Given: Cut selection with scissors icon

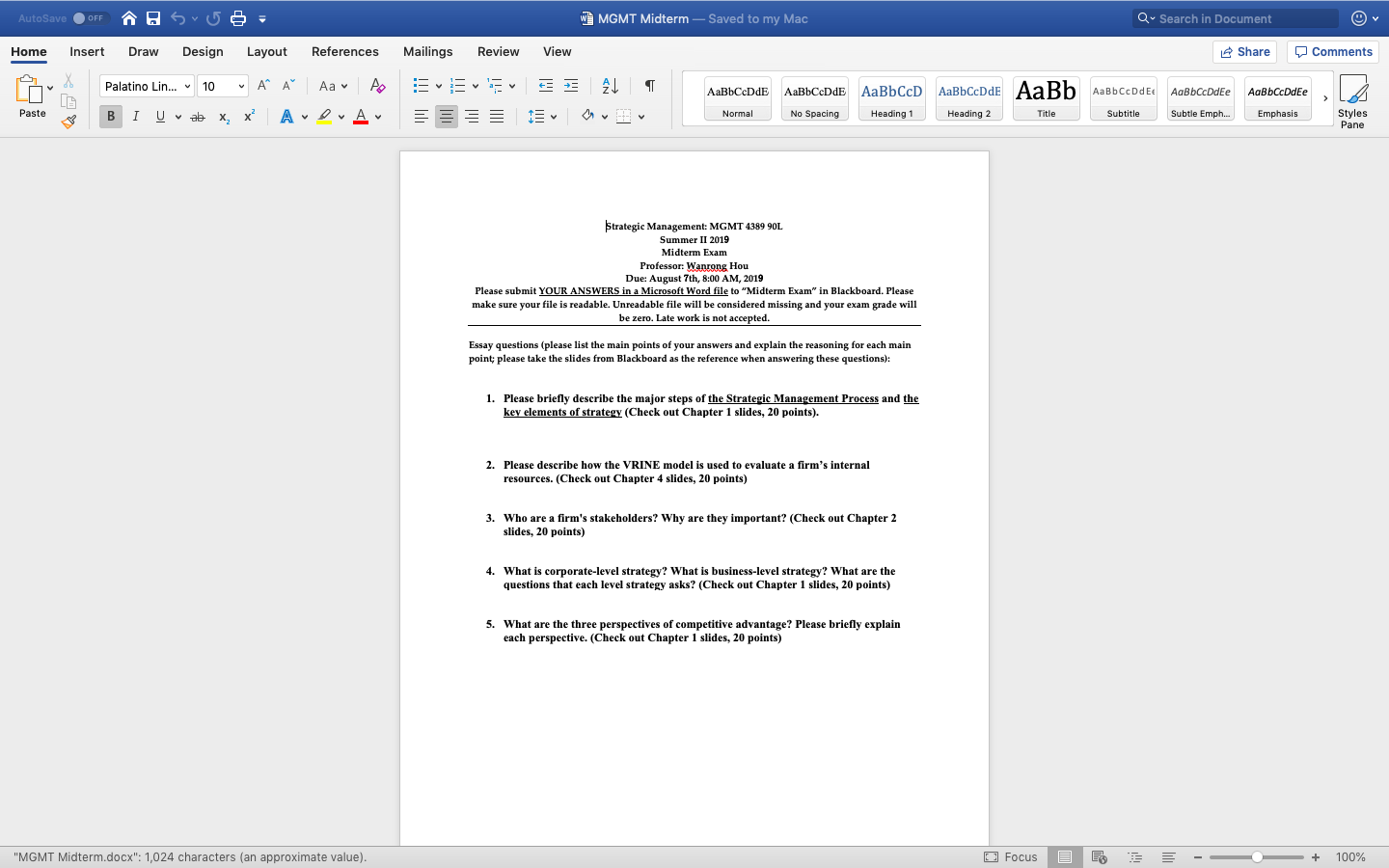Looking at the screenshot, I should click(68, 81).
